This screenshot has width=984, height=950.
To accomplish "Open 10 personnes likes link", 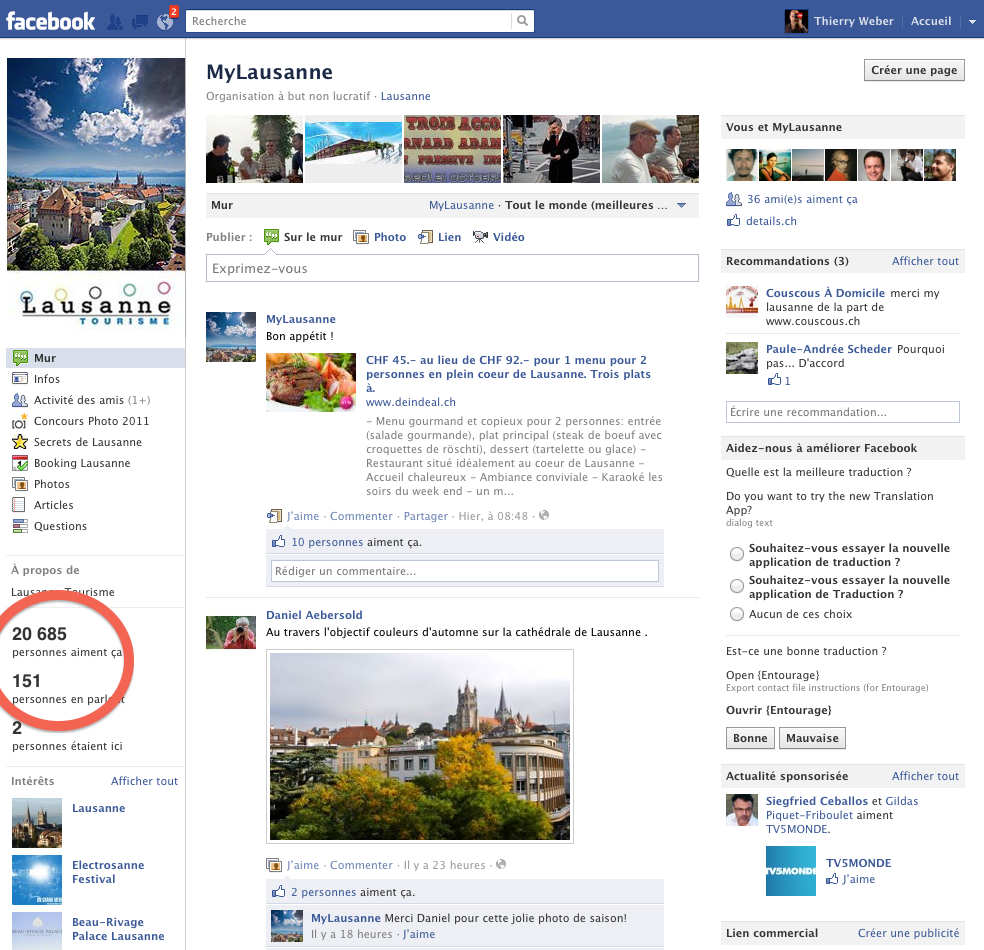I will pyautogui.click(x=327, y=542).
